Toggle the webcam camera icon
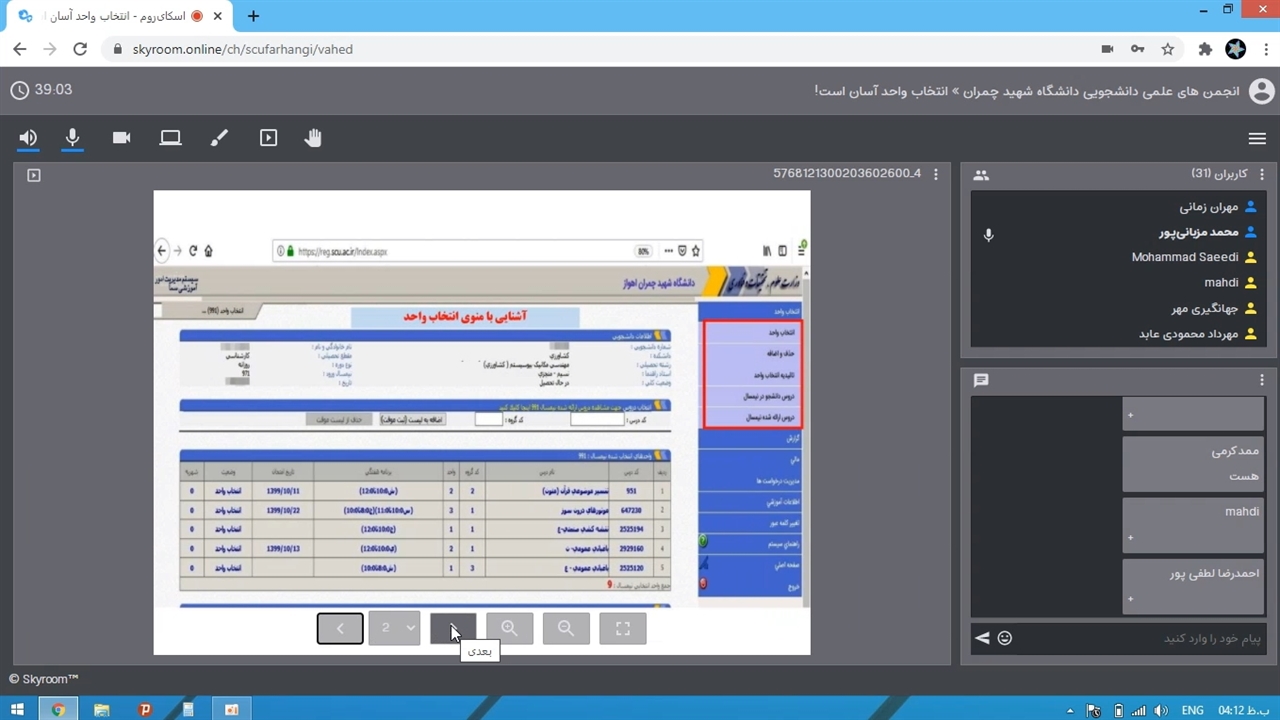This screenshot has width=1280, height=720. (x=121, y=138)
